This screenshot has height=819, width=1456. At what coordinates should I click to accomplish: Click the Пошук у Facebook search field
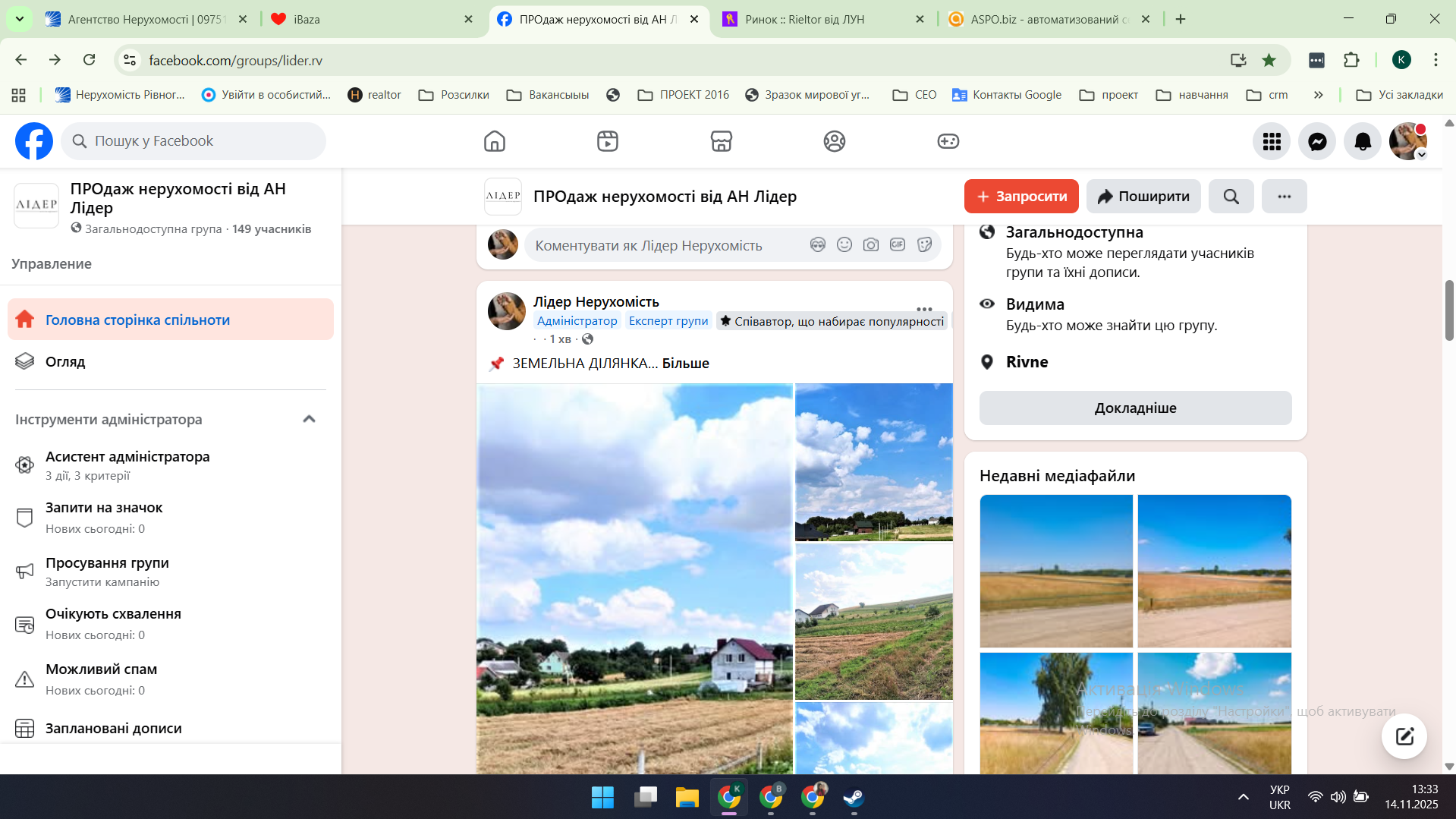[x=193, y=141]
